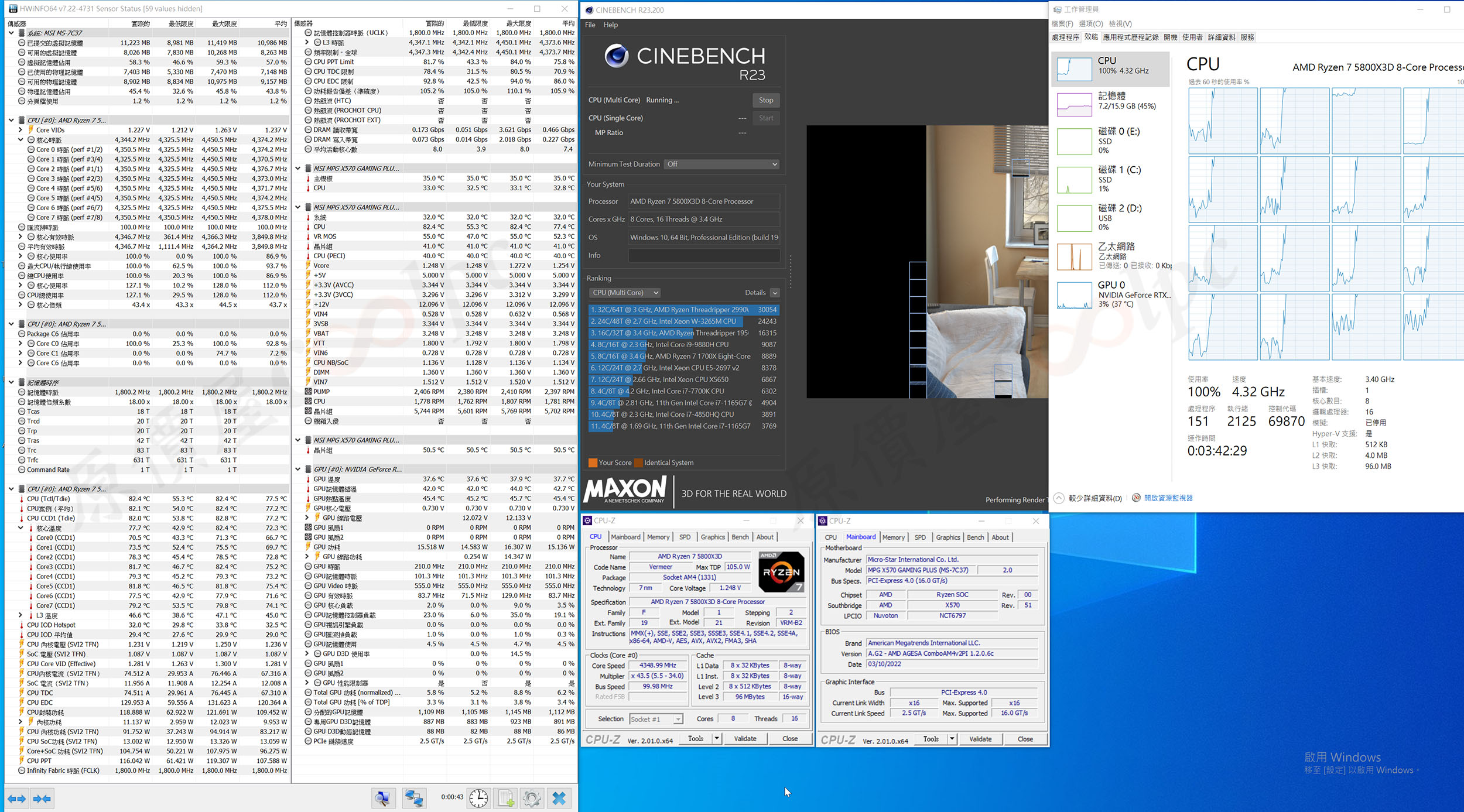Click the HWiNFO two-networked-monitors icon
The height and width of the screenshot is (812, 1464).
414,799
